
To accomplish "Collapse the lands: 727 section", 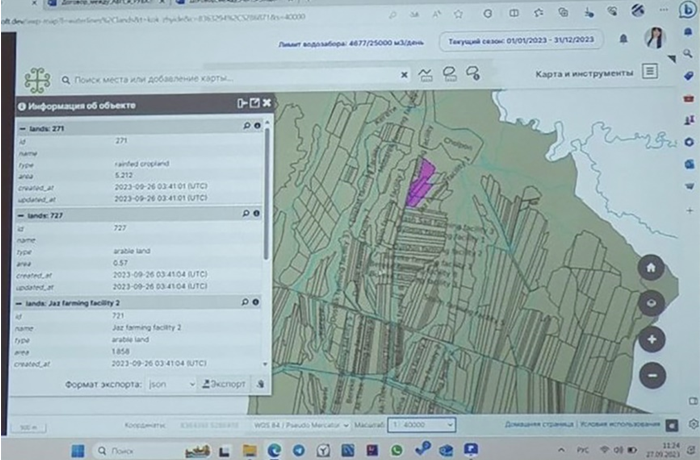I will point(23,214).
